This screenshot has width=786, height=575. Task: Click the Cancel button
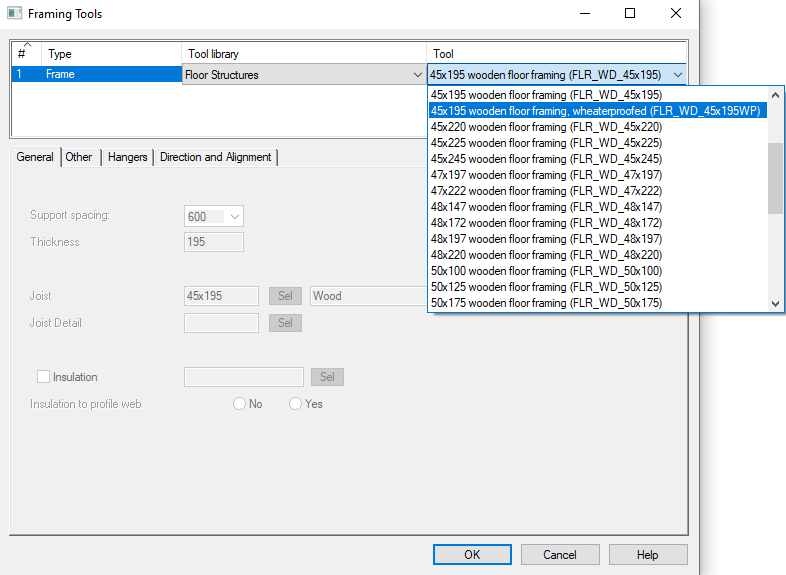point(559,554)
